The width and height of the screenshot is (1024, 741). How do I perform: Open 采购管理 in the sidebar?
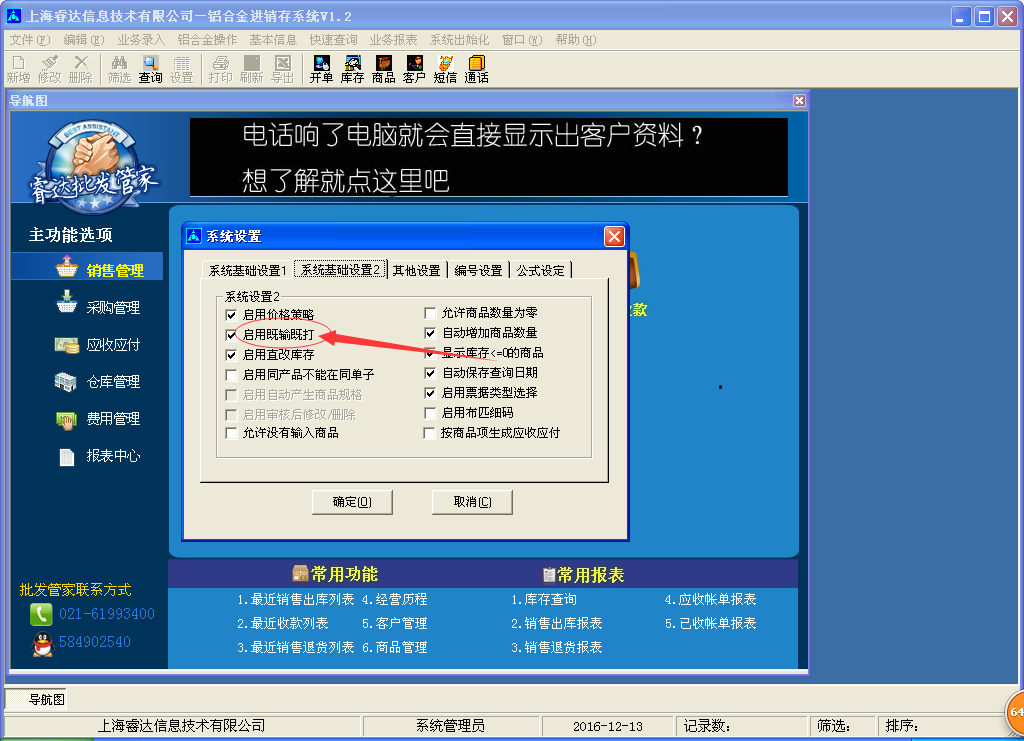pyautogui.click(x=99, y=306)
